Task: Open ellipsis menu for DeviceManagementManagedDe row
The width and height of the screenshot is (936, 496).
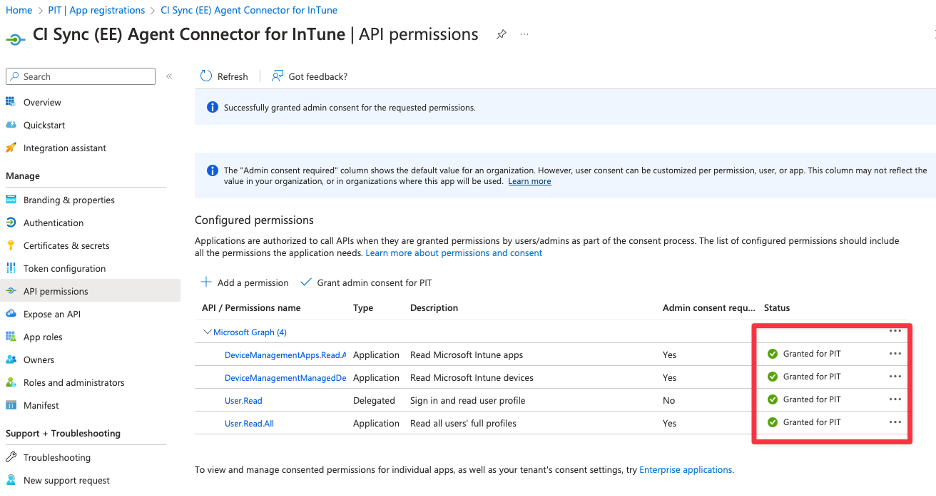Action: click(895, 376)
